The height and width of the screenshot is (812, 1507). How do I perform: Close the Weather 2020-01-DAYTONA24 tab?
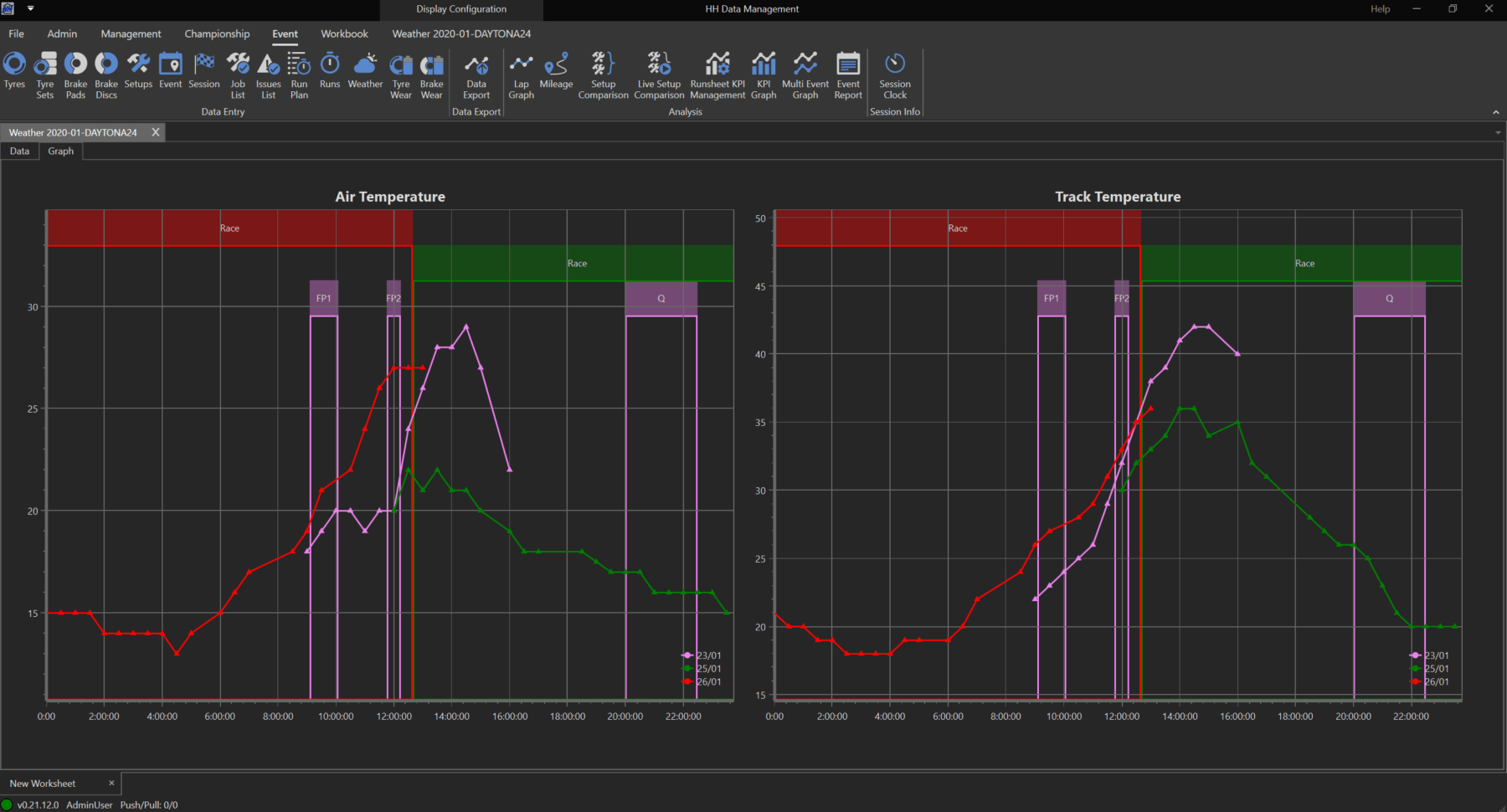(x=155, y=131)
